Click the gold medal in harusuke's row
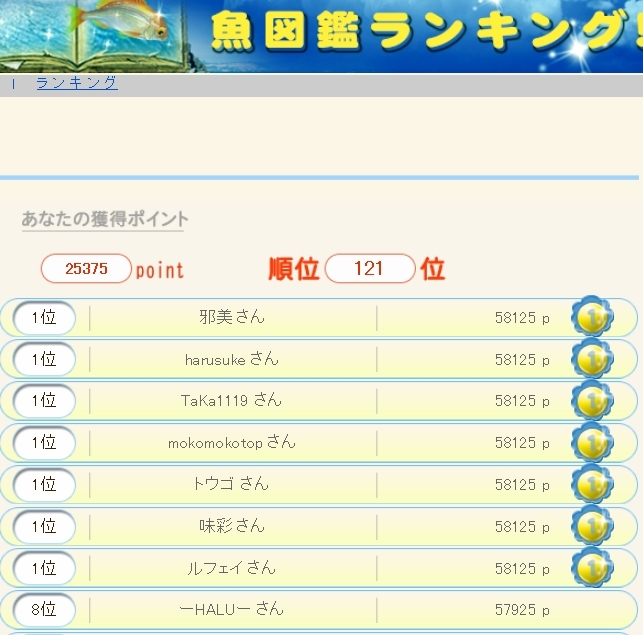 (592, 359)
